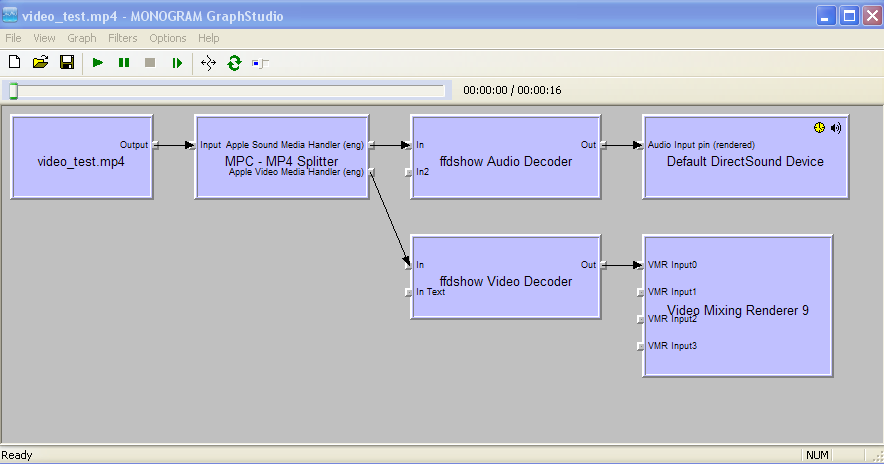Viewport: 884px width, 464px height.
Task: Click the Apple Video Media Handler output pin
Action: 372,172
